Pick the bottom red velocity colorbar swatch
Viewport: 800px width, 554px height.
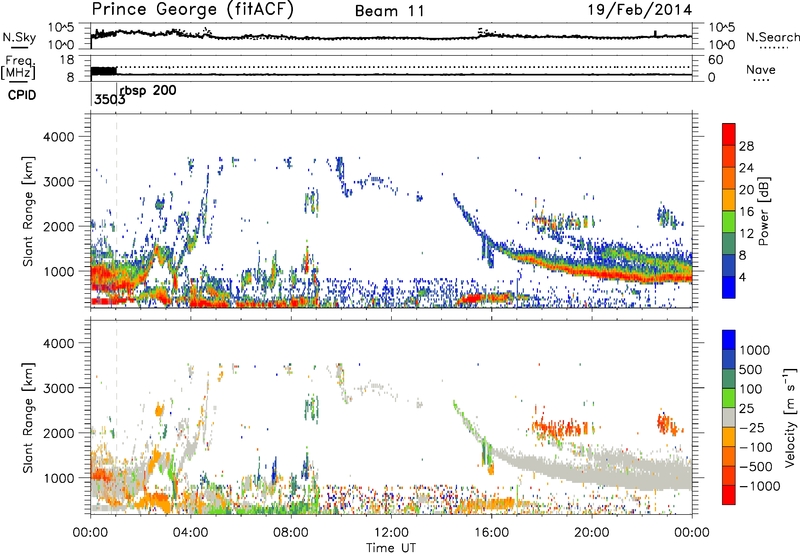(x=729, y=495)
